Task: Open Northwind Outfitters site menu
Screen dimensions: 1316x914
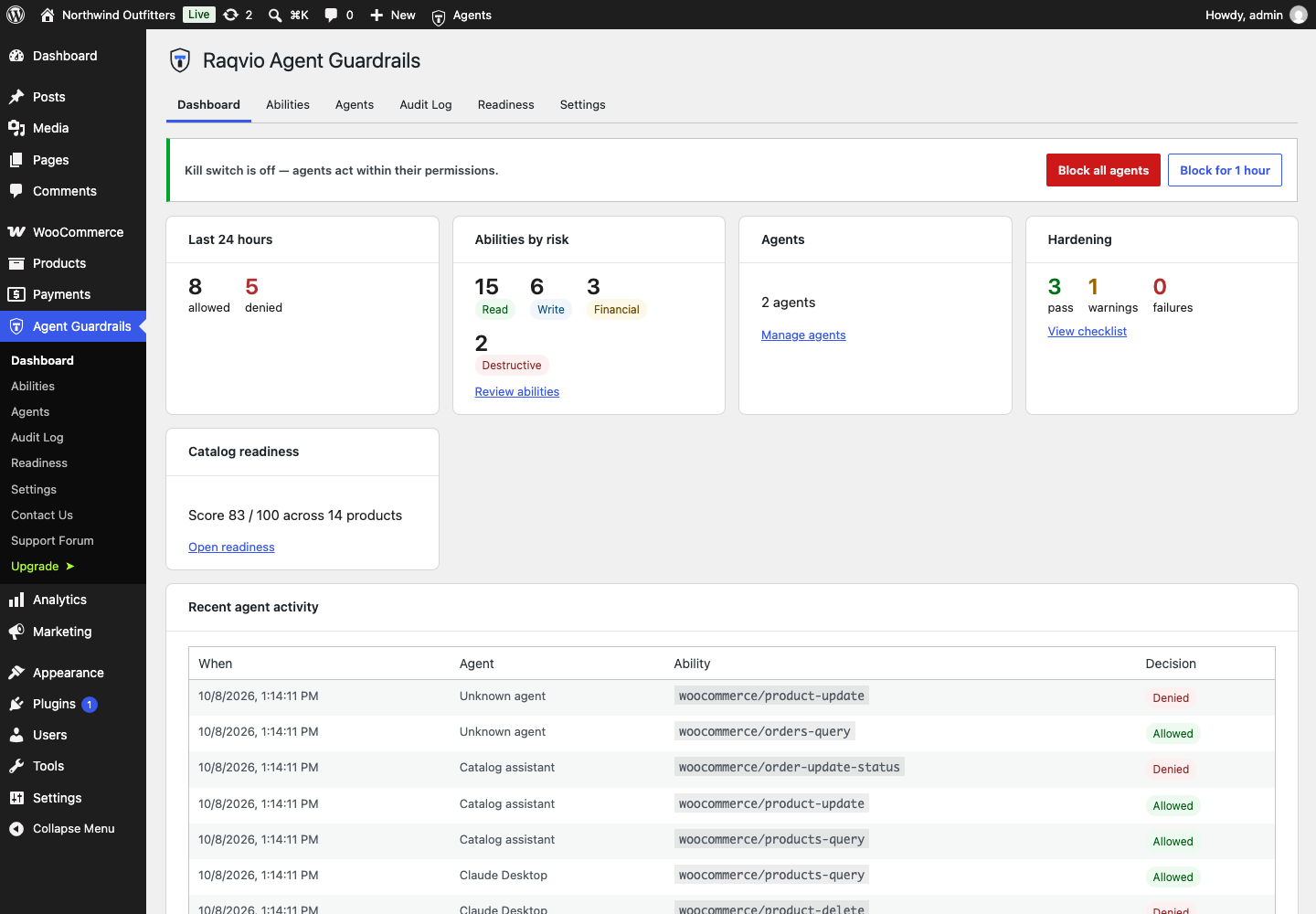Action: (108, 15)
